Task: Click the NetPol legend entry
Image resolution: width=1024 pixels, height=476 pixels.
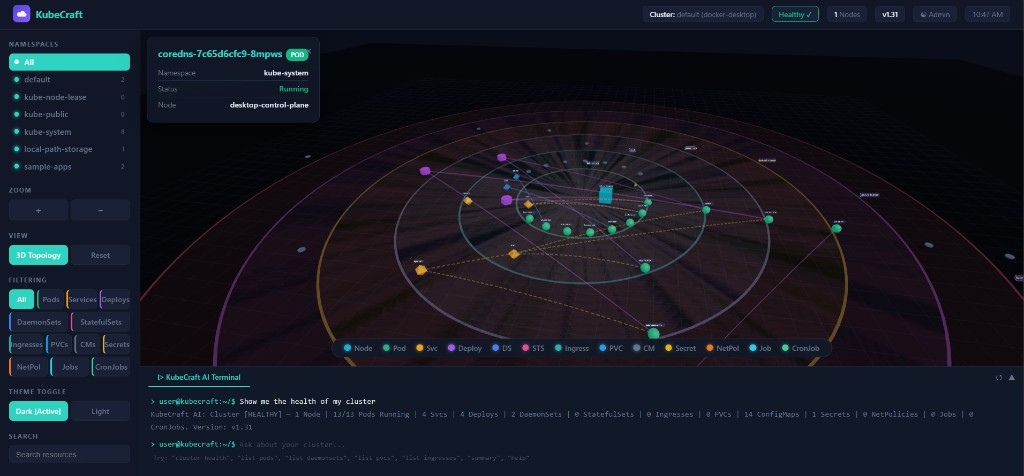Action: click(x=722, y=348)
